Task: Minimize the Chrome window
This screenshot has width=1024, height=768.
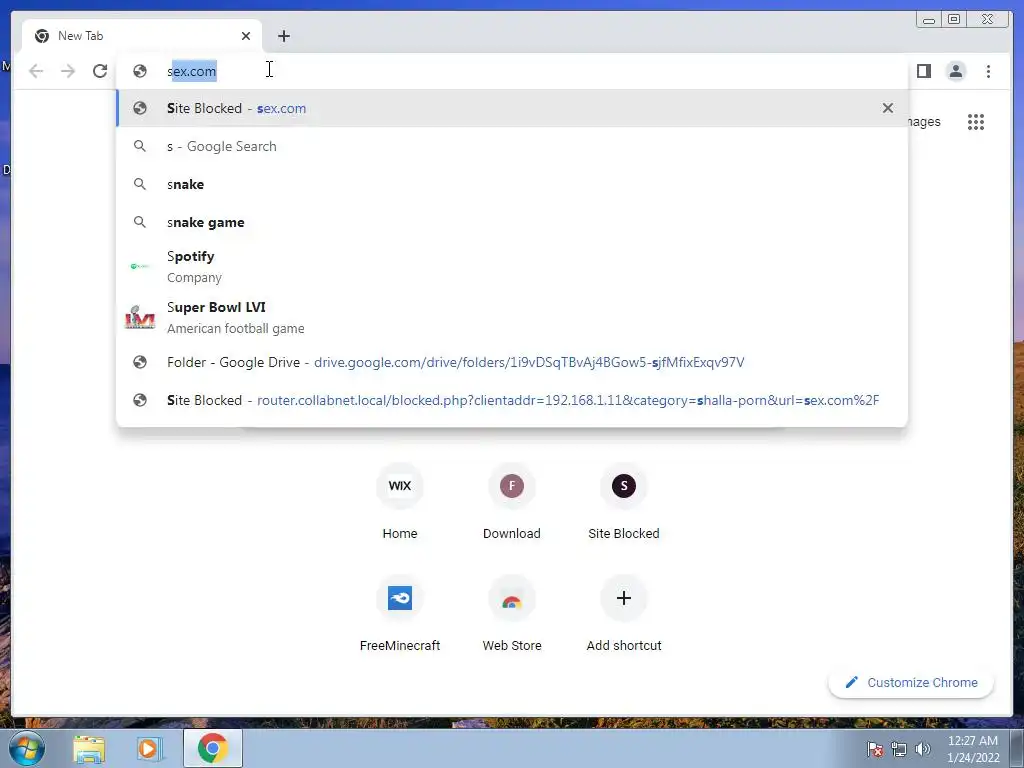Action: (928, 20)
